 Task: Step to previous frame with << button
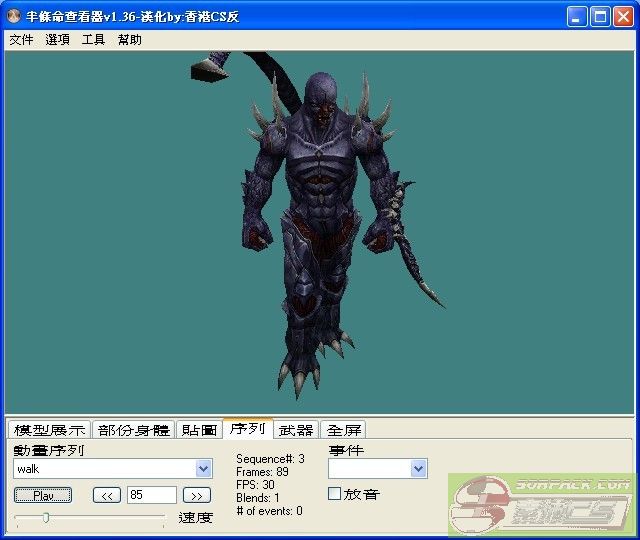pyautogui.click(x=107, y=495)
